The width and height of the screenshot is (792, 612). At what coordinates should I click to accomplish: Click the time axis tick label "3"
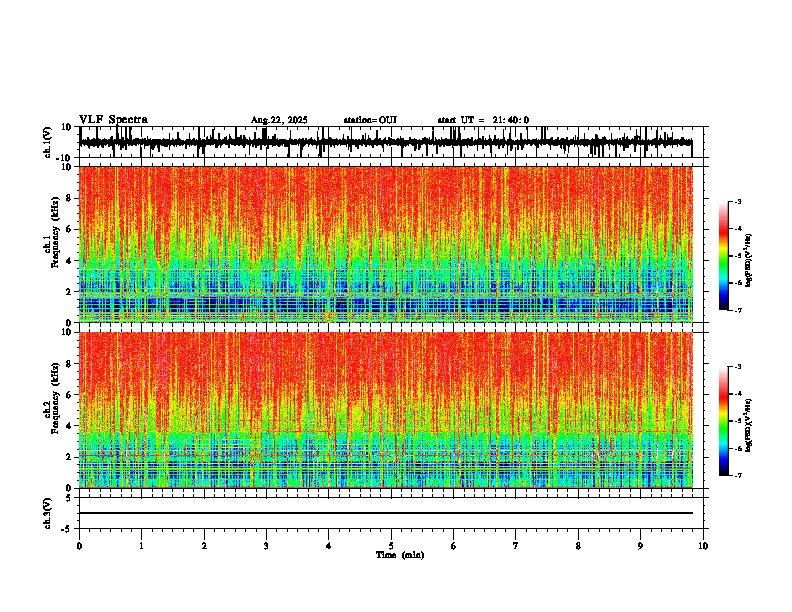tap(266, 546)
